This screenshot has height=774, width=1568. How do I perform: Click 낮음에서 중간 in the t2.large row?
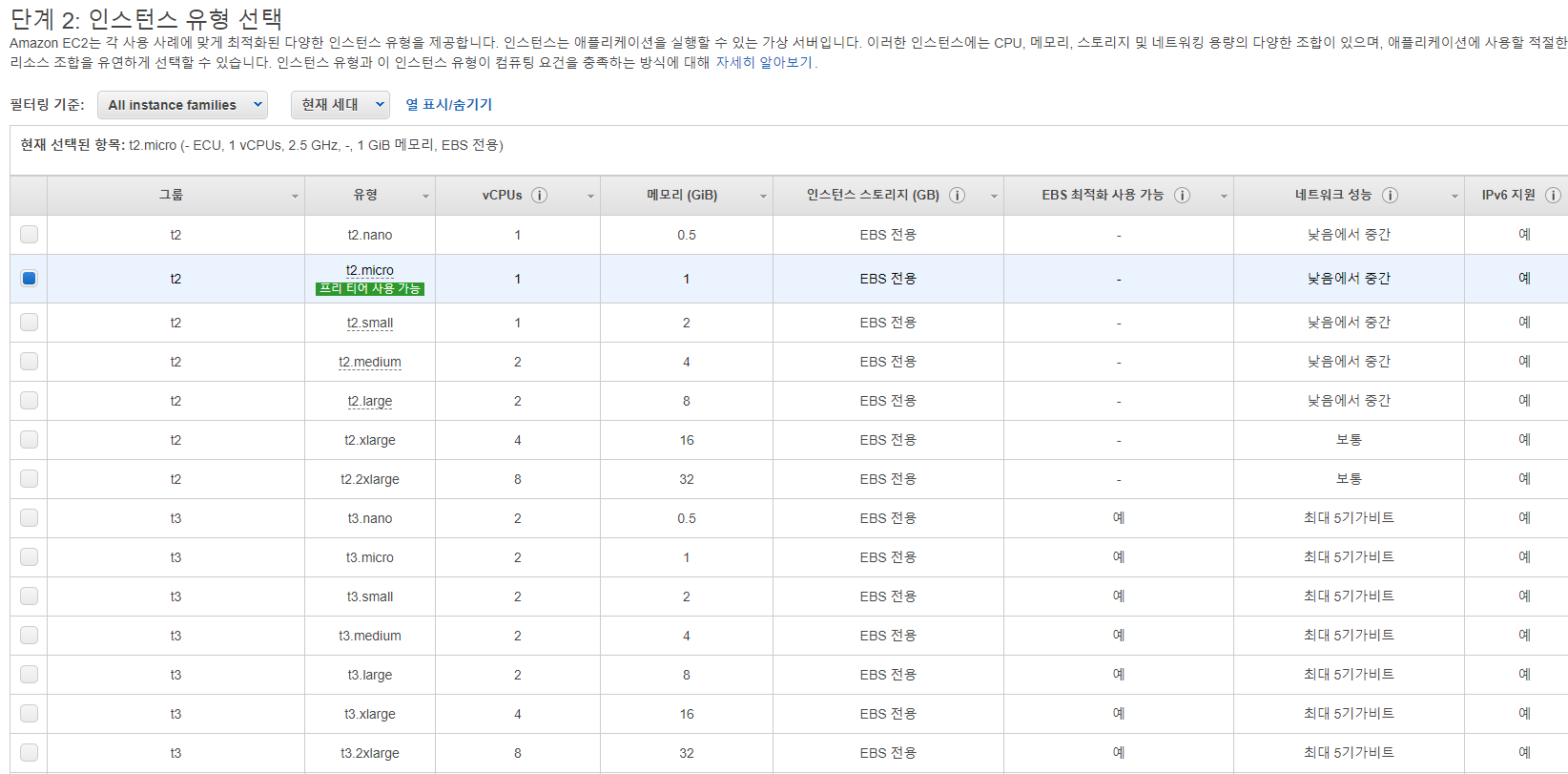pos(1349,401)
